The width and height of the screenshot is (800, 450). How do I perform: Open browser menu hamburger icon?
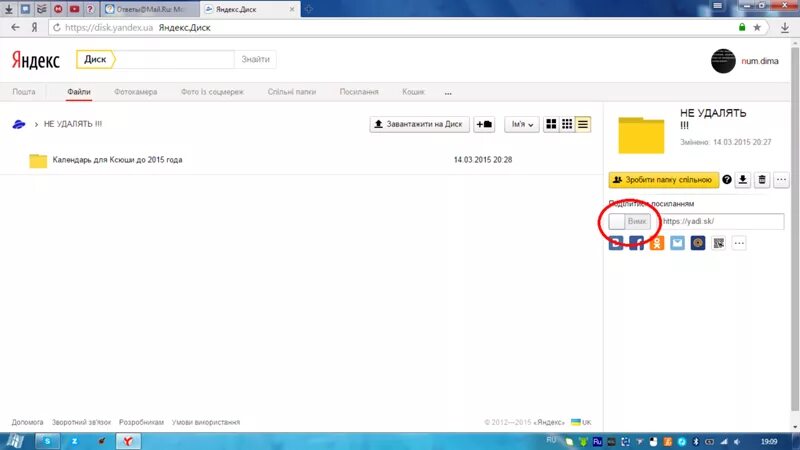(x=717, y=6)
